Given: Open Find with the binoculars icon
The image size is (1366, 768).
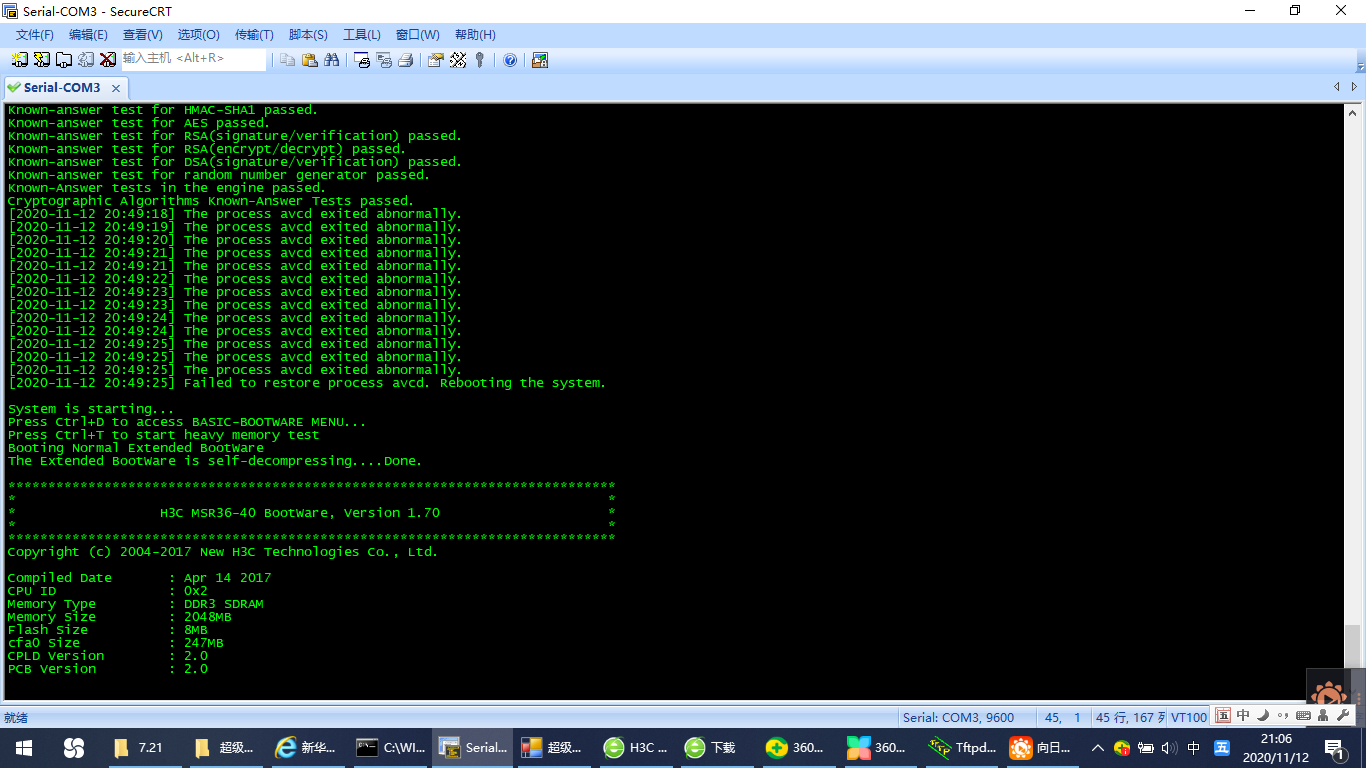Looking at the screenshot, I should coord(332,60).
